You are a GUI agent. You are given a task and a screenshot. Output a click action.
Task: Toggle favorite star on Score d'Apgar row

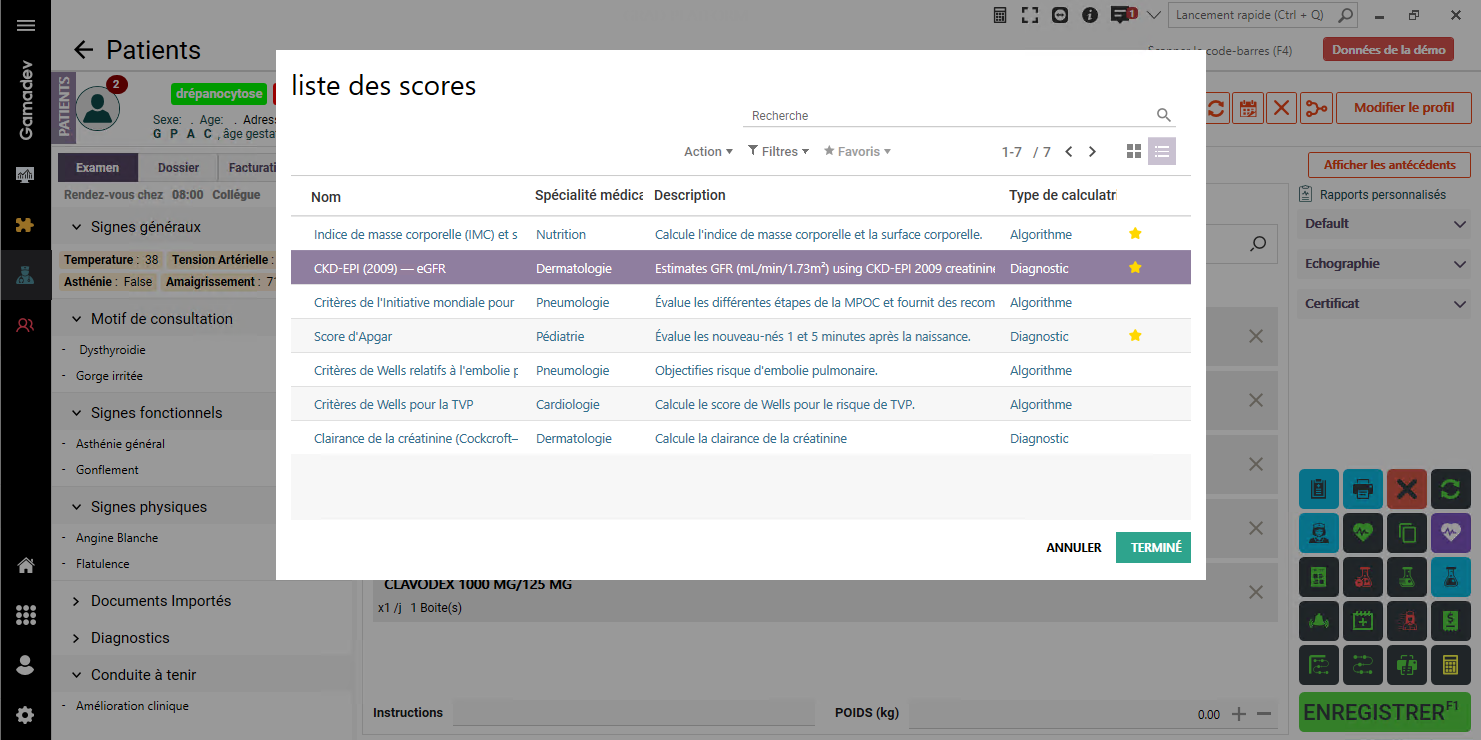pos(1135,336)
